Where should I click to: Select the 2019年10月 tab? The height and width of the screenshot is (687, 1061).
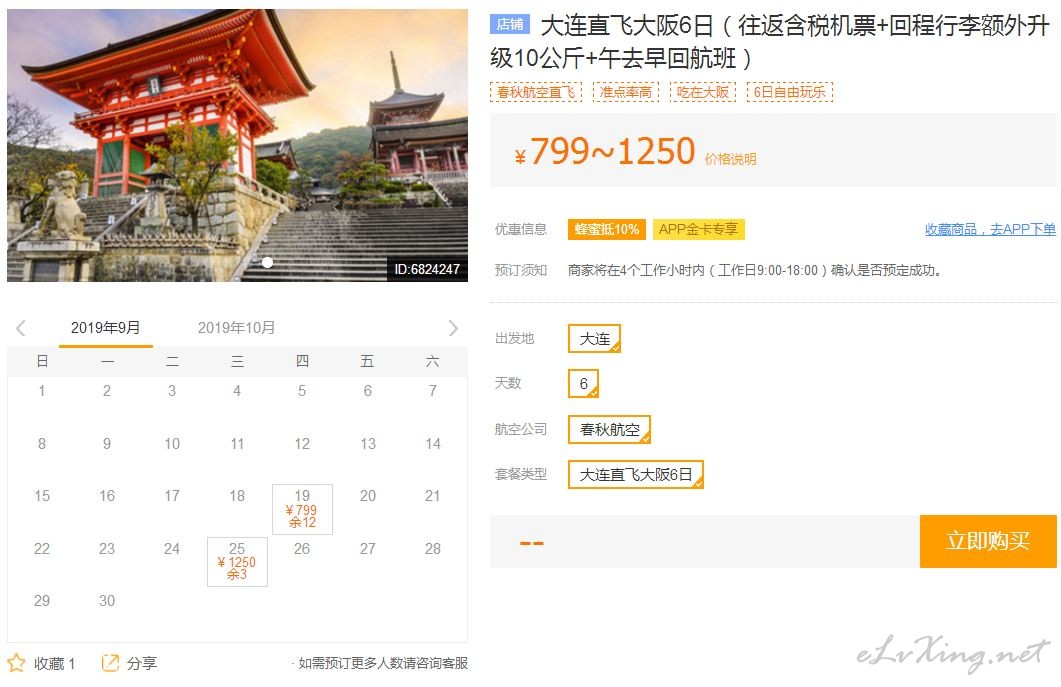tap(236, 328)
